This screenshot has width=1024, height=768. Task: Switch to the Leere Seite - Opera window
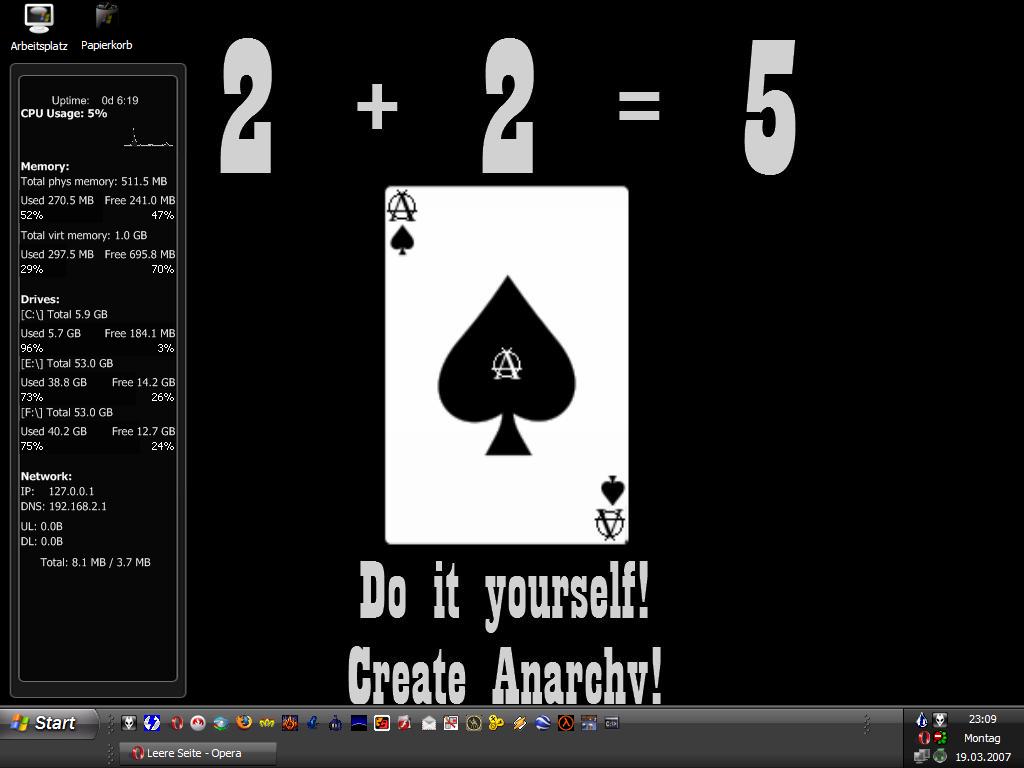(x=196, y=753)
